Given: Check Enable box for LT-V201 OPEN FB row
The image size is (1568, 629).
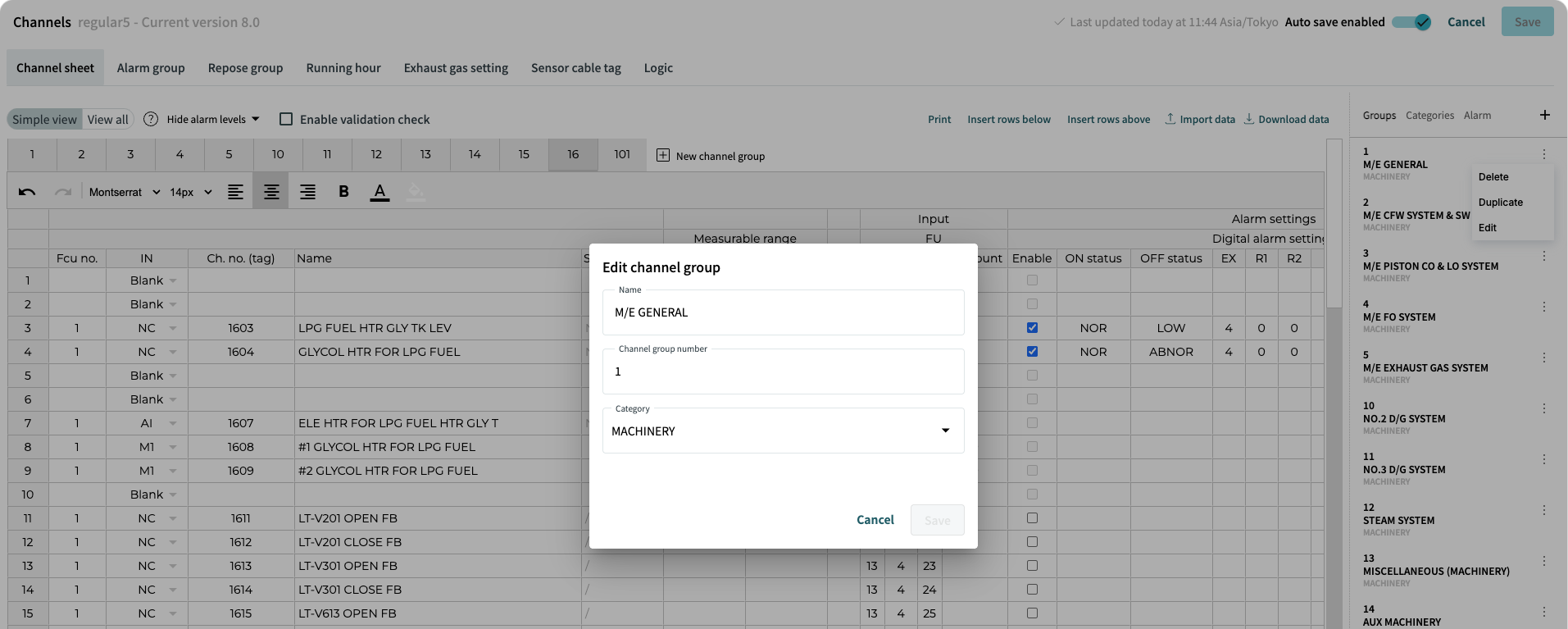Looking at the screenshot, I should pos(1032,518).
